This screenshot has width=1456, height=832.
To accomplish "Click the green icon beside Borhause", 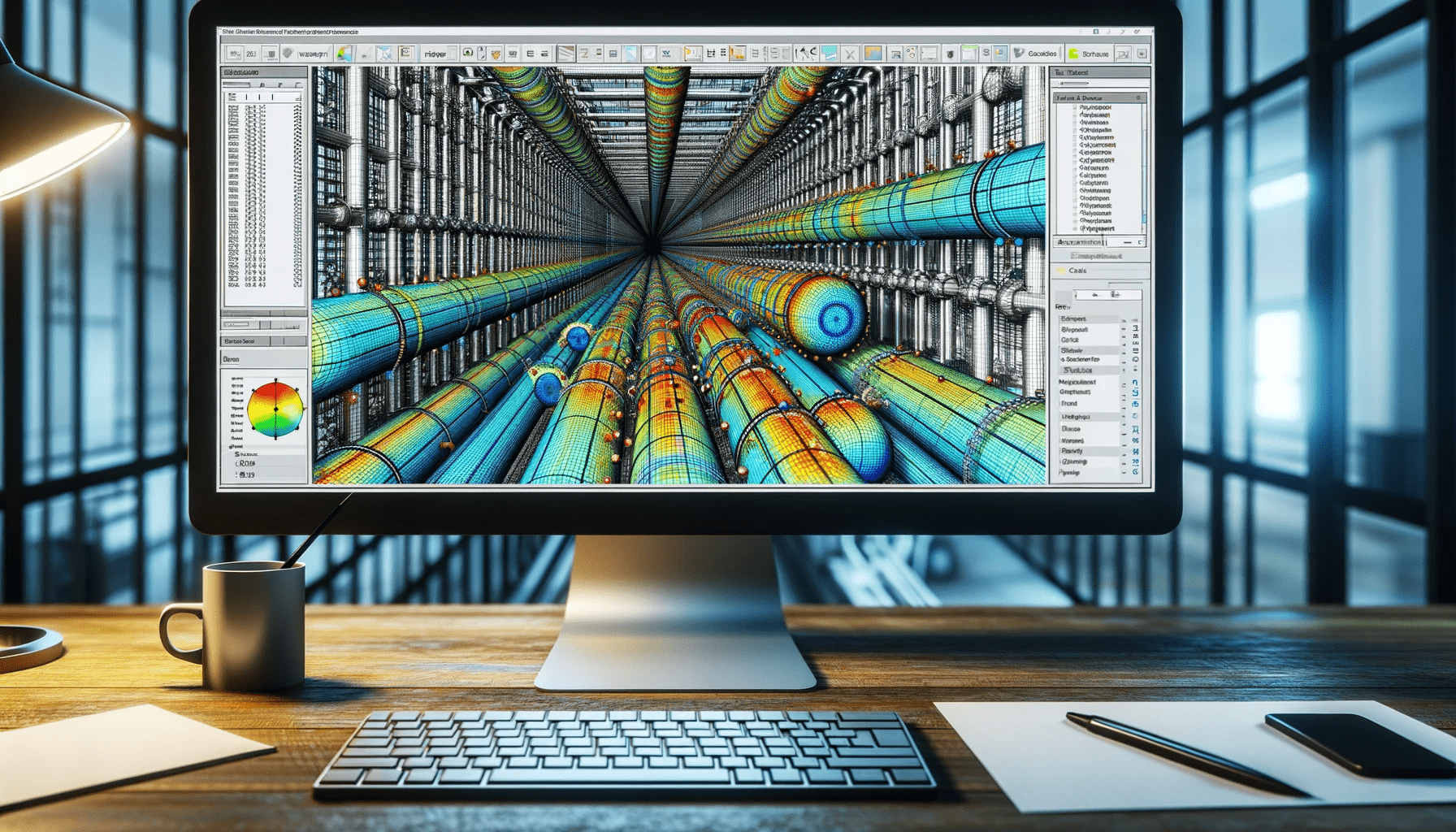I will [1073, 54].
